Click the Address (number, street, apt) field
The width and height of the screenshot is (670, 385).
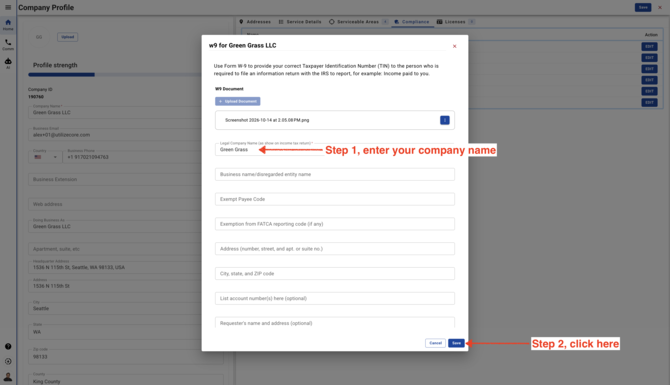pos(335,249)
